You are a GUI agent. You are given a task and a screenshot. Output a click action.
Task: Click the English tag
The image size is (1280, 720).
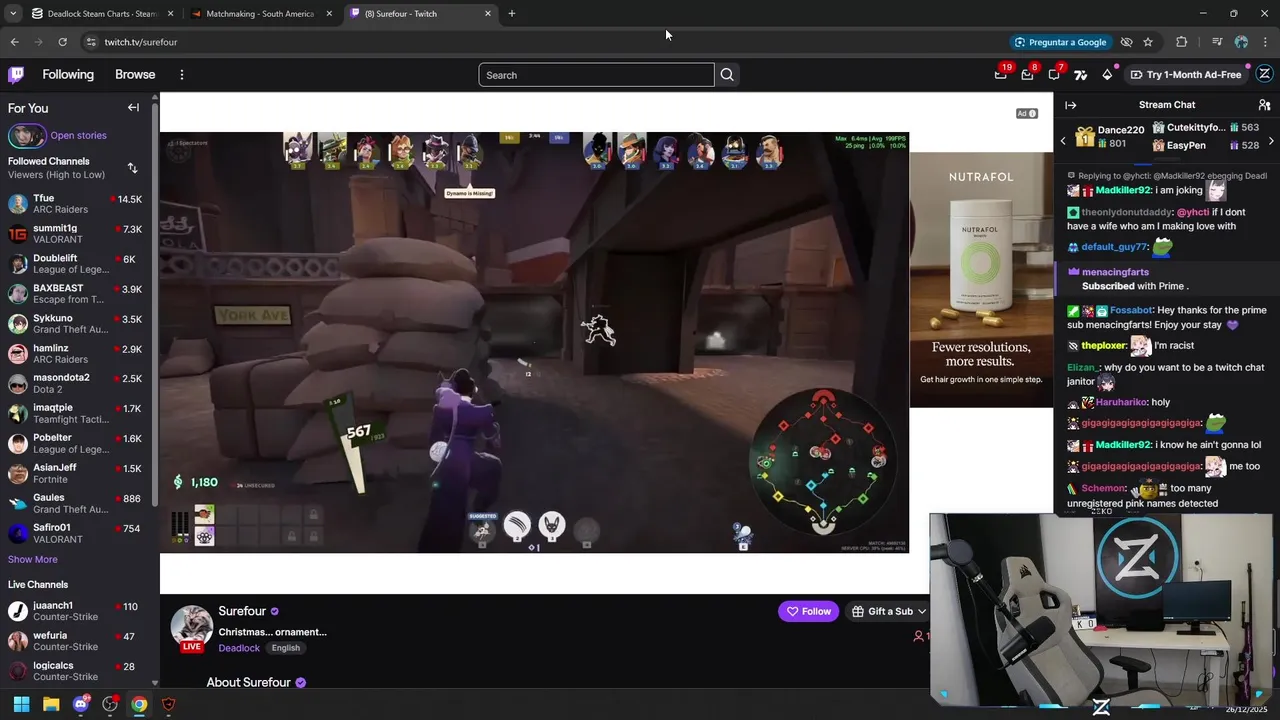pyautogui.click(x=286, y=648)
